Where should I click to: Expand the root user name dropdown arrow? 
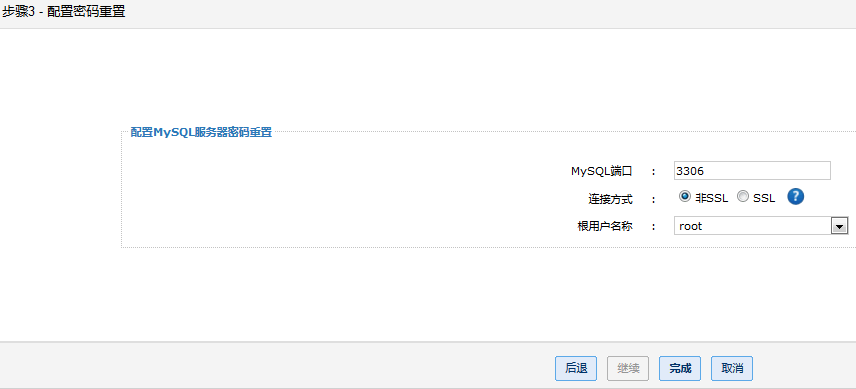coord(839,226)
